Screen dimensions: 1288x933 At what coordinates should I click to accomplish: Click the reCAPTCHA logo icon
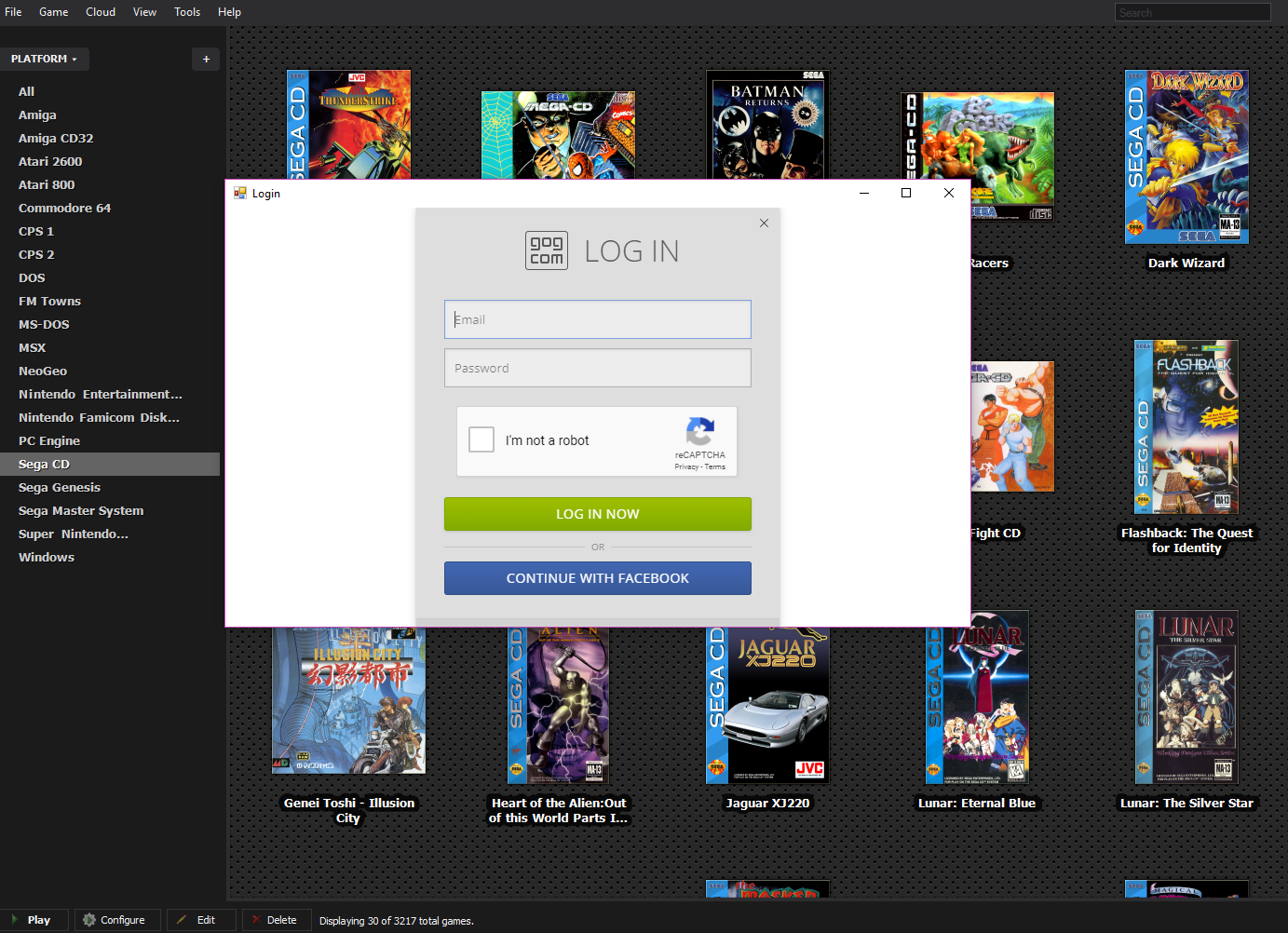(x=700, y=431)
